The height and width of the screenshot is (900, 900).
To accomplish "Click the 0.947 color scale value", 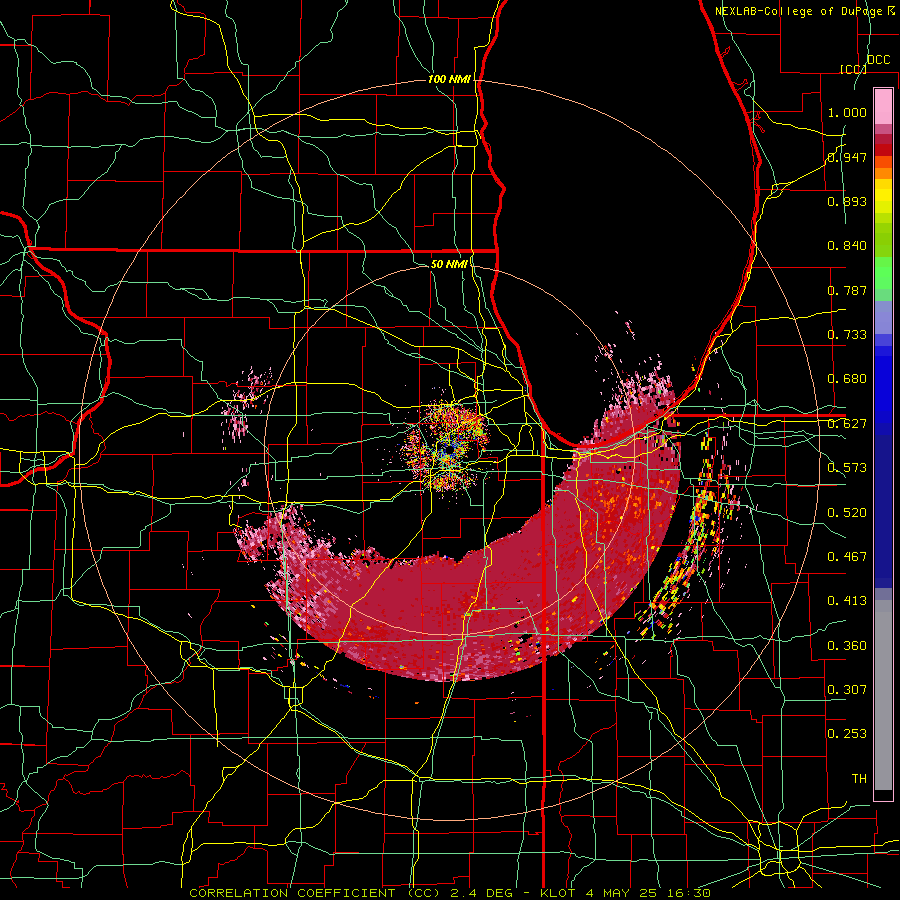I will click(x=847, y=157).
